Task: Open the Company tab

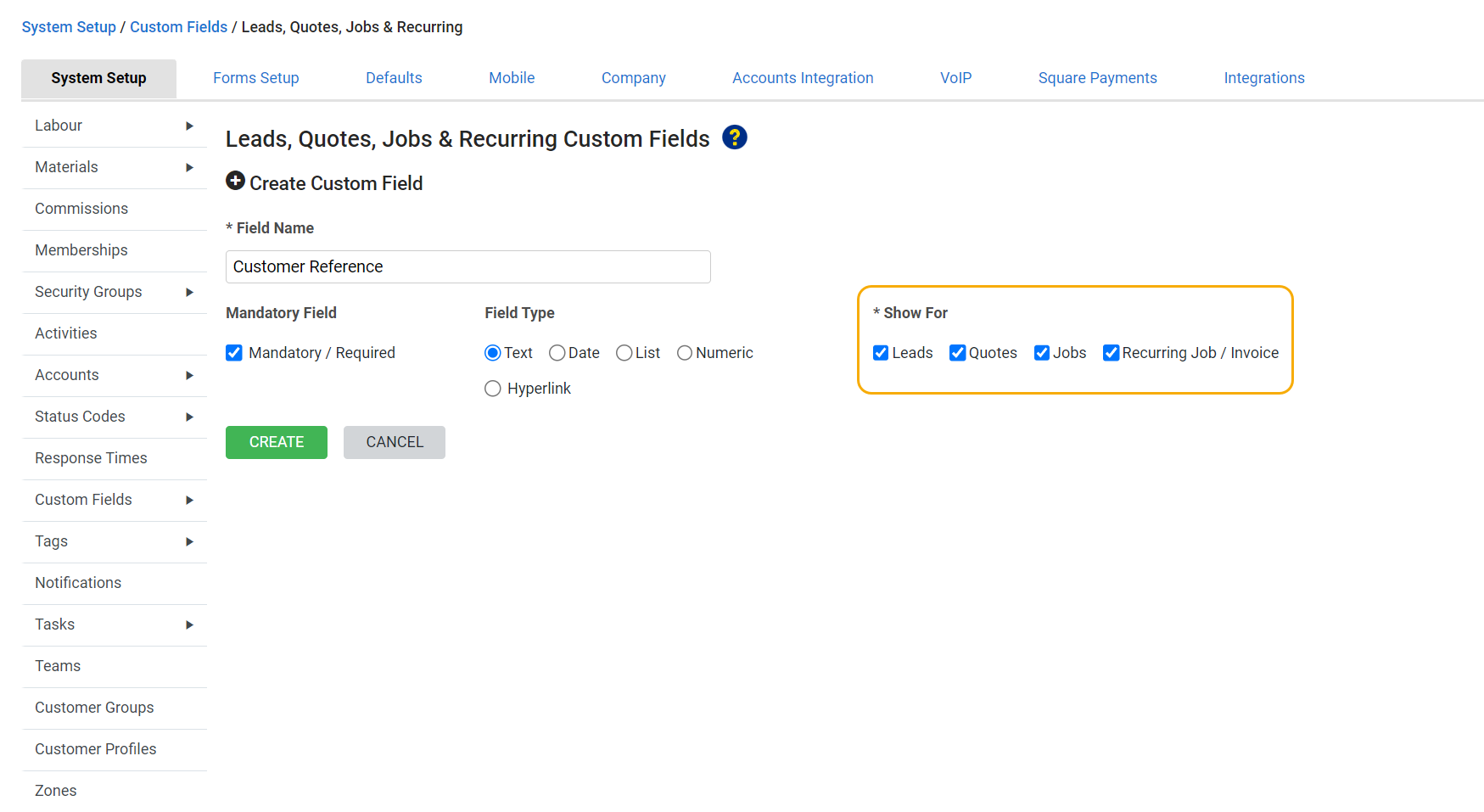Action: [x=634, y=78]
